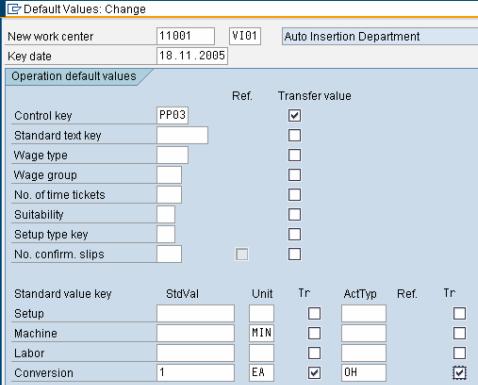478x385 pixels.
Task: Click the plant field VI01
Action: pyautogui.click(x=245, y=36)
